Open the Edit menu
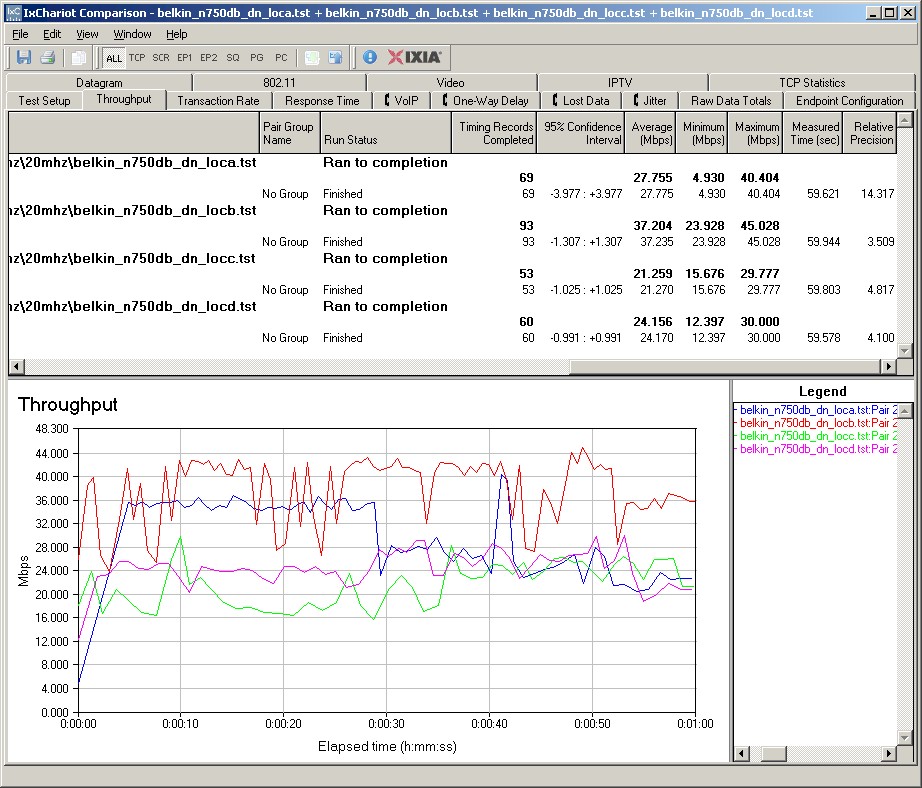The height and width of the screenshot is (788, 922). pyautogui.click(x=52, y=34)
